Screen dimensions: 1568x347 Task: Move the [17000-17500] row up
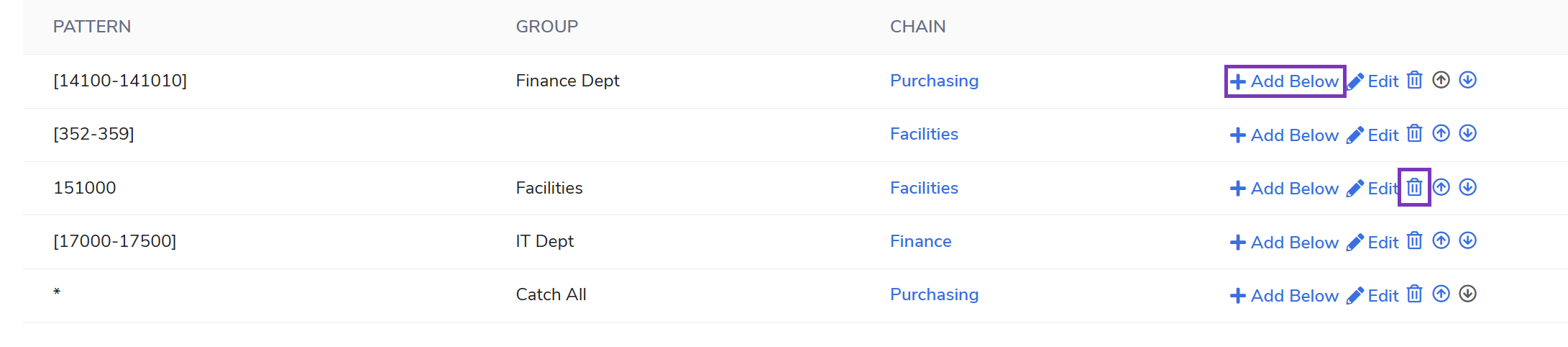coord(1441,240)
